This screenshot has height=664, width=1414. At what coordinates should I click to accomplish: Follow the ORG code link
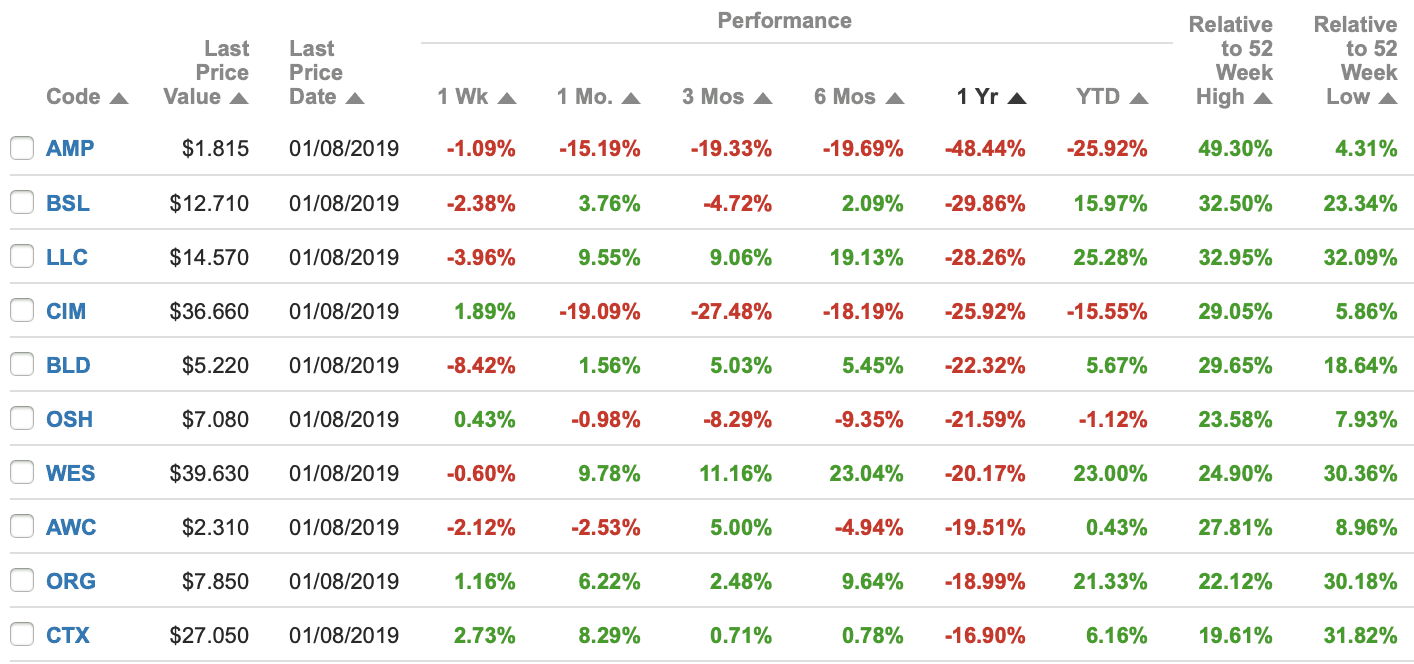[70, 581]
